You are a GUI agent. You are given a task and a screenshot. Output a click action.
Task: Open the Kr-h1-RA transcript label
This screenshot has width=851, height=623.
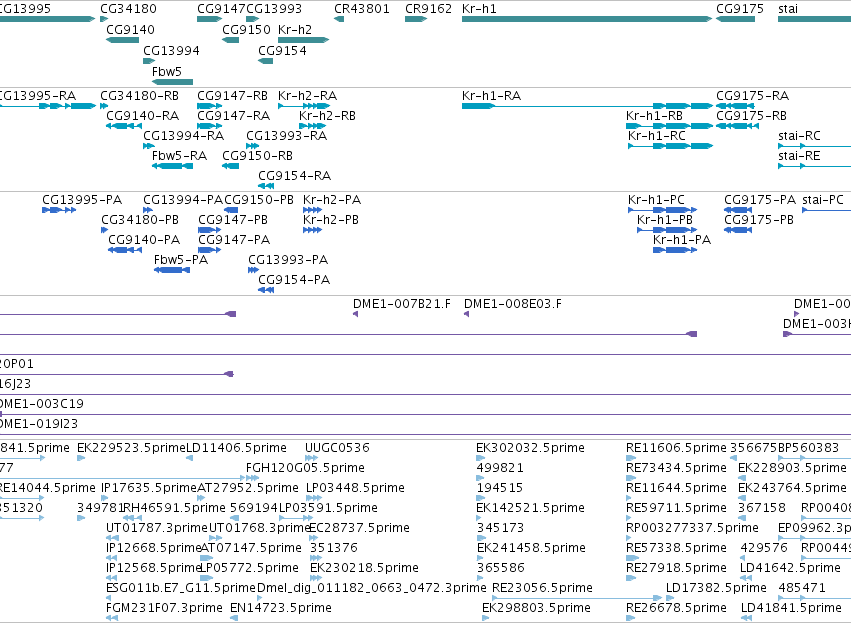491,96
